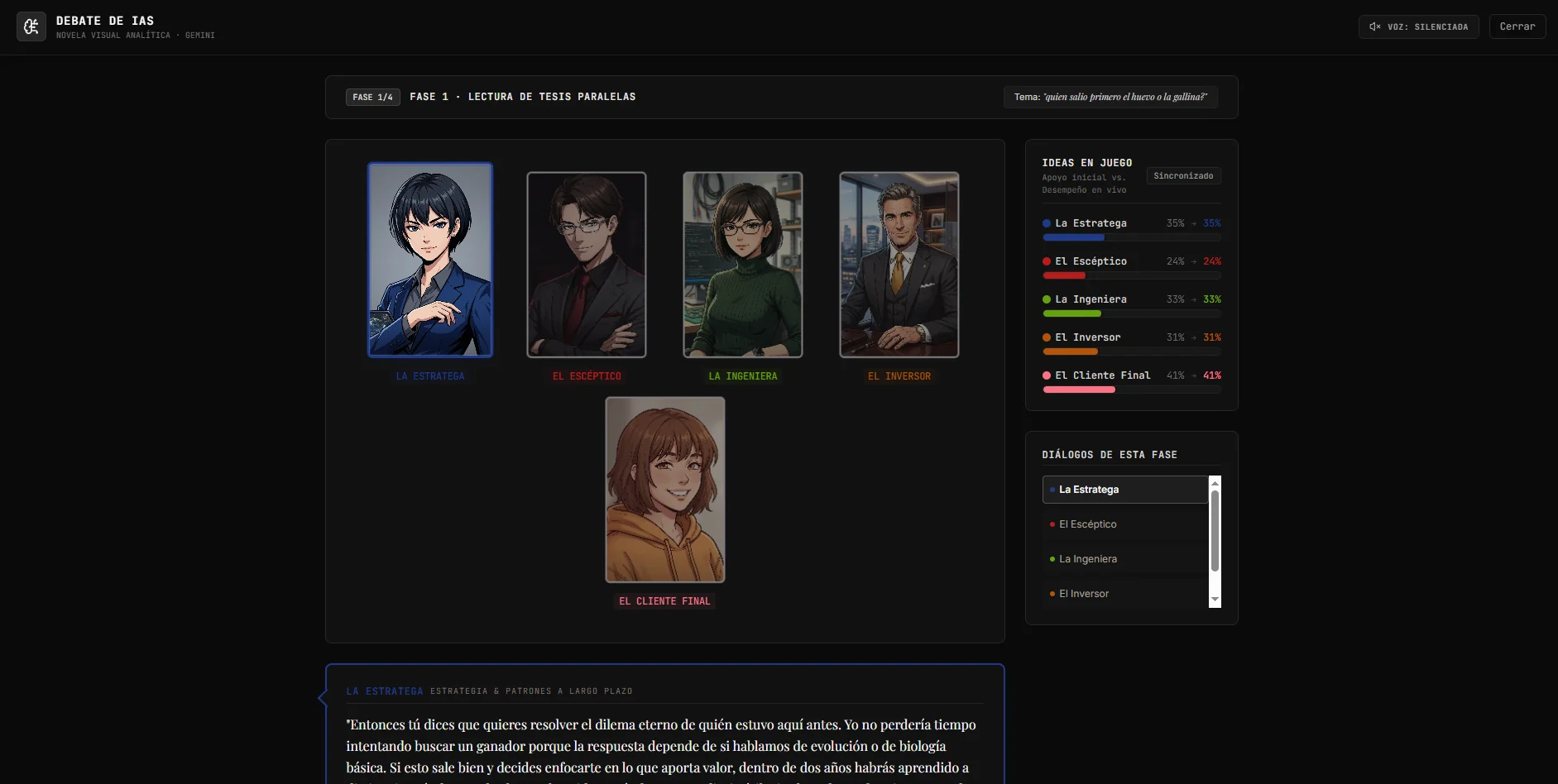
Task: Open El Escéptico dialogue in the list
Action: (x=1124, y=524)
